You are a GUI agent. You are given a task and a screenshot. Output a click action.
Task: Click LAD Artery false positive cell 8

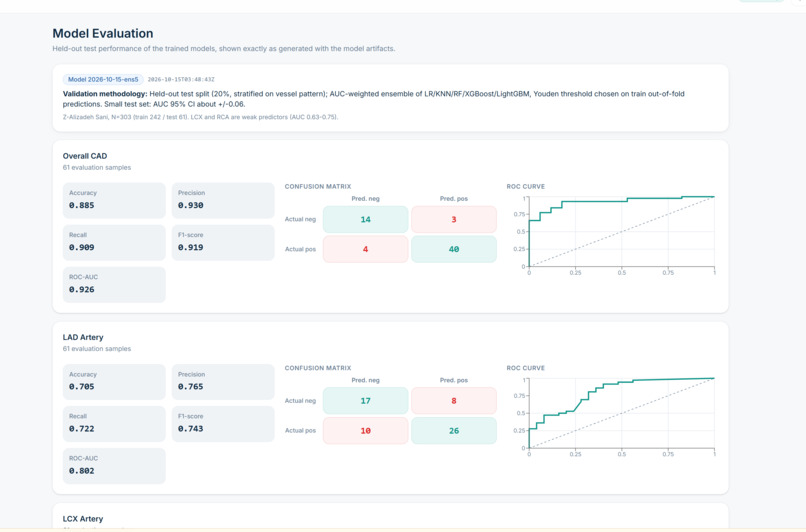[x=454, y=401]
